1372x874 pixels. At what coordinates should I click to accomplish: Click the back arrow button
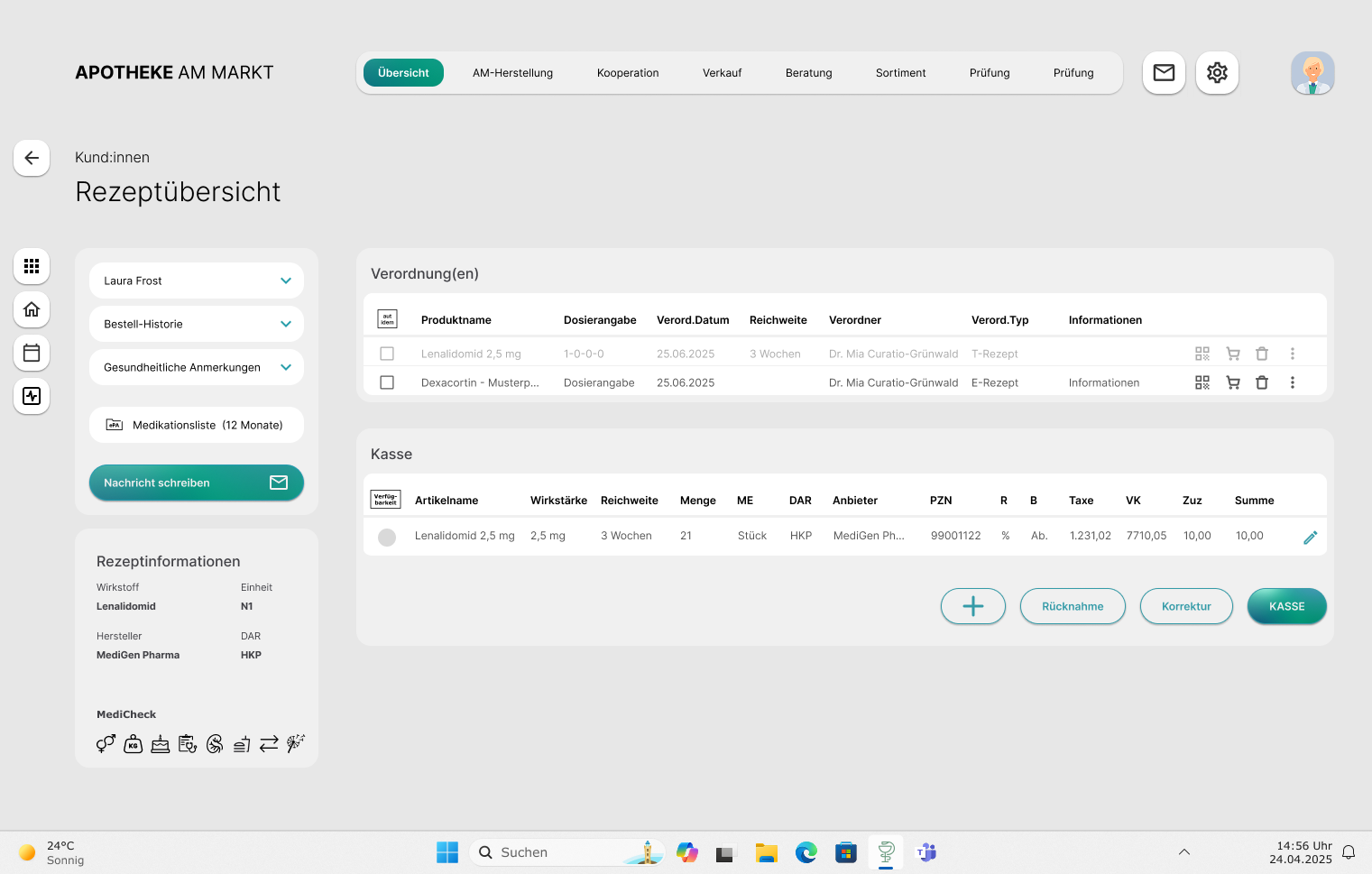tap(32, 158)
